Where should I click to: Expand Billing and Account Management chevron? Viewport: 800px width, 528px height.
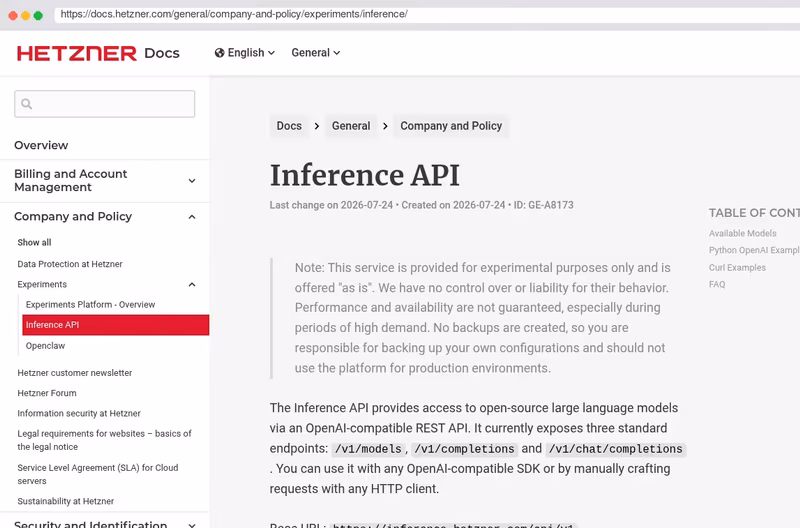[x=192, y=181]
